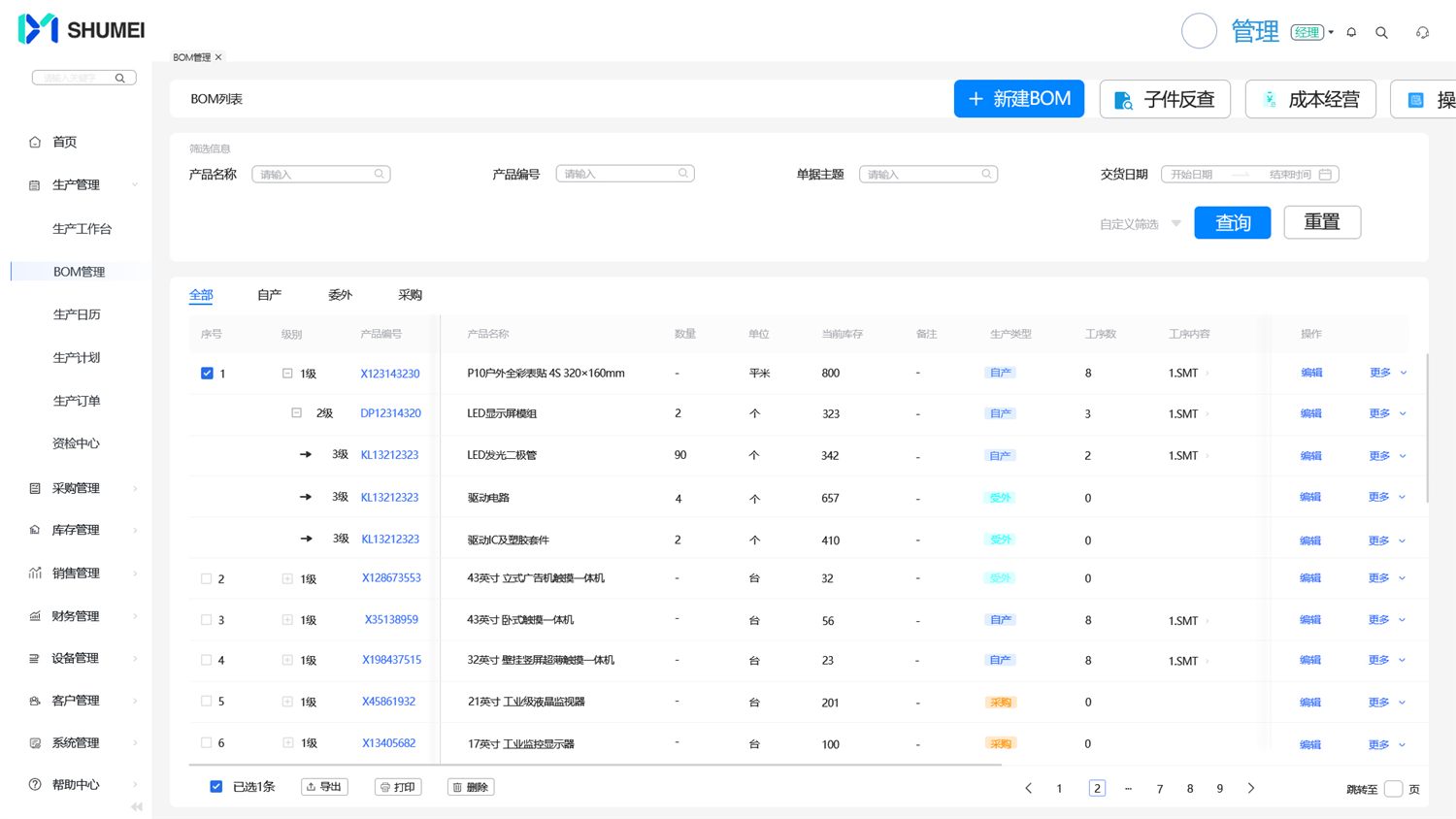Click the user avatar circle
Viewport: 1456px width, 819px height.
(1199, 31)
